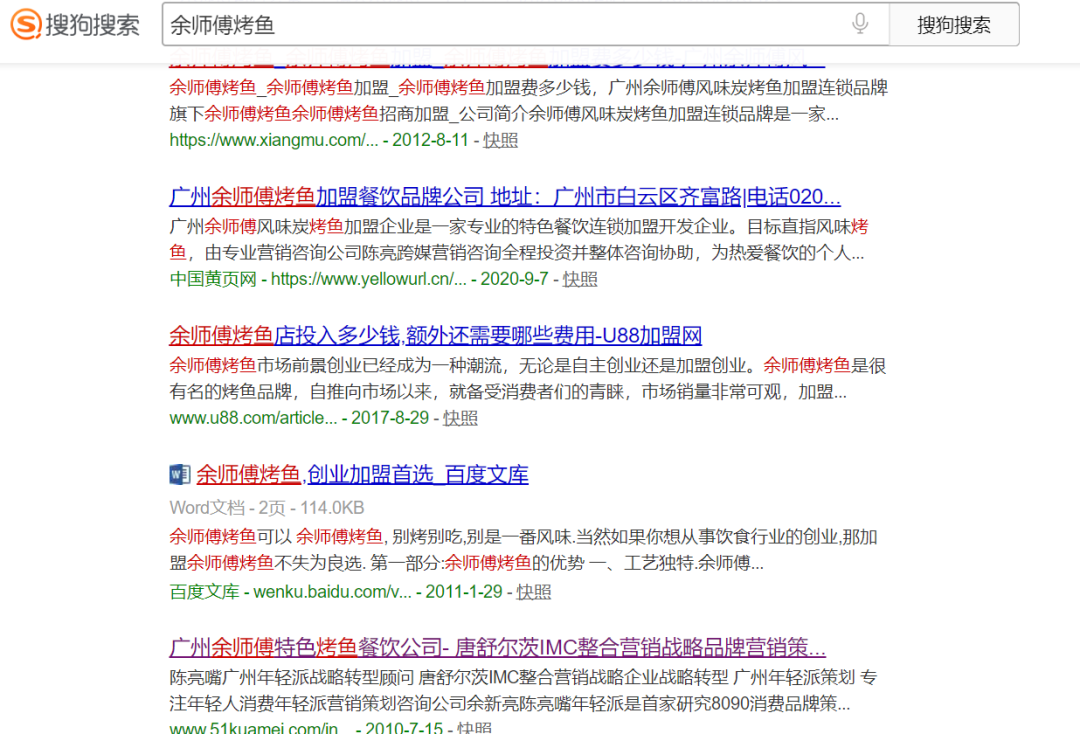Click the 中国黄页网 source label

coord(213,279)
